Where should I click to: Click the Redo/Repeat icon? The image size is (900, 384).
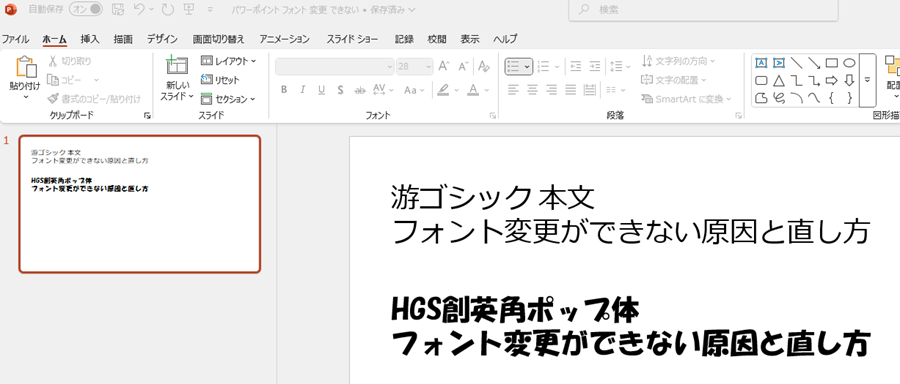click(x=167, y=9)
